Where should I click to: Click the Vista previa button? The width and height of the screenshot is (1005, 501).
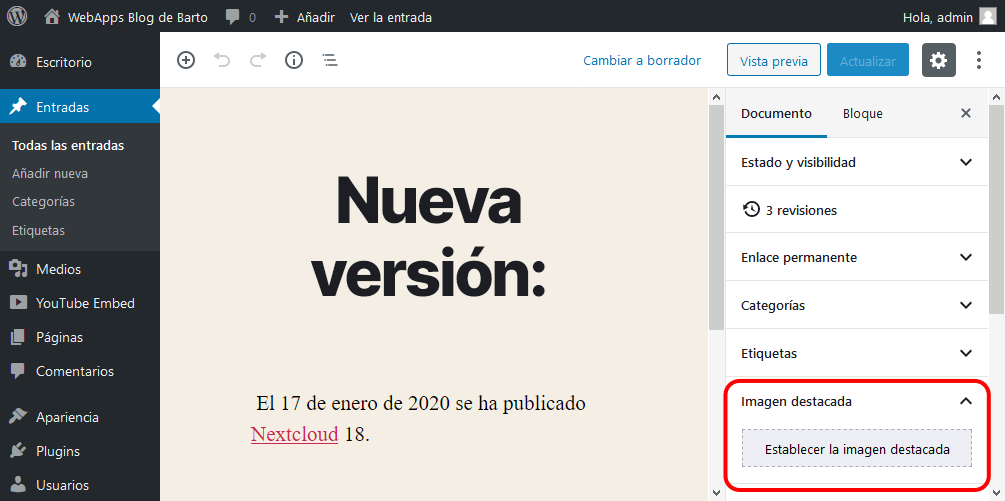(x=773, y=60)
